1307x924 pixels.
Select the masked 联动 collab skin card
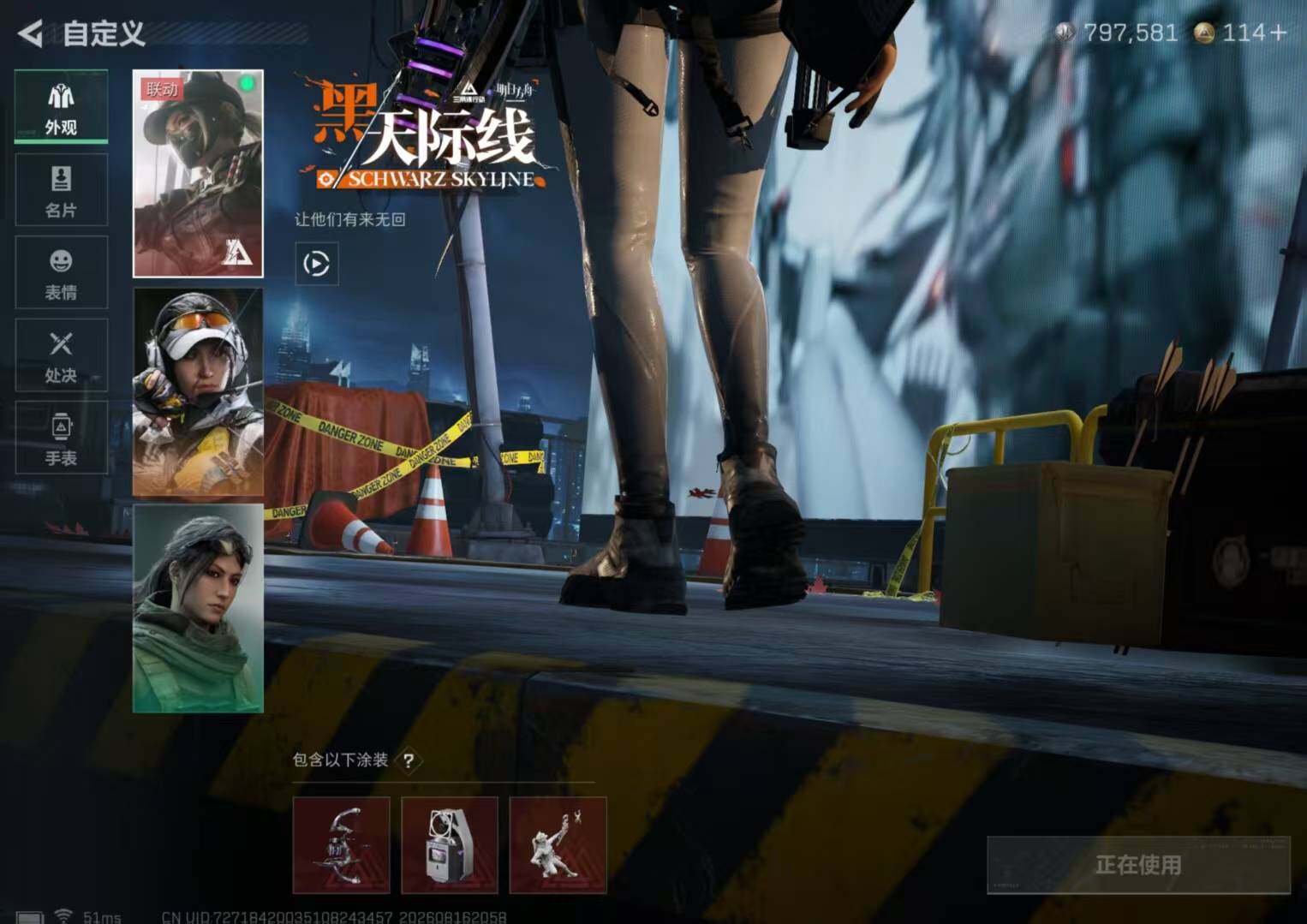(x=198, y=174)
